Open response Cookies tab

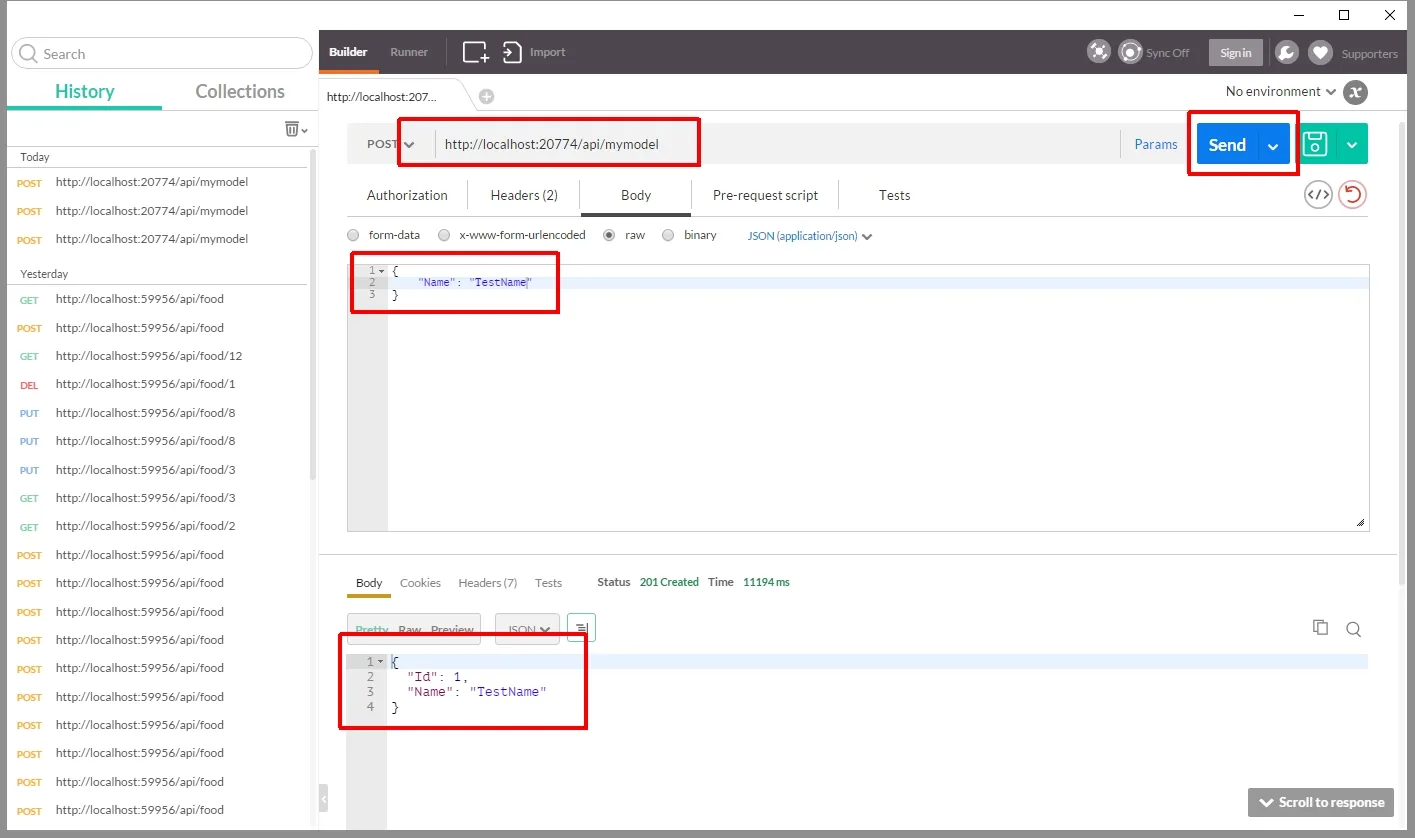point(420,582)
